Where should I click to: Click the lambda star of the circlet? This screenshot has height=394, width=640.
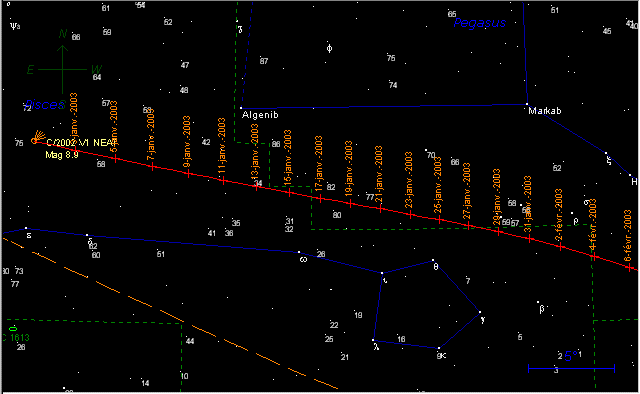(373, 340)
